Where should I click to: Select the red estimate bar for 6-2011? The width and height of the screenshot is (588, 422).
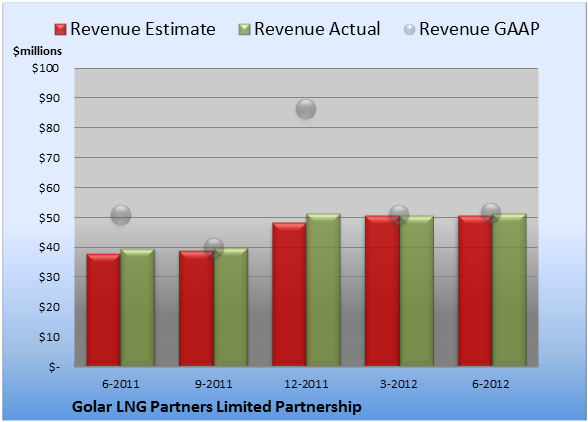104,310
